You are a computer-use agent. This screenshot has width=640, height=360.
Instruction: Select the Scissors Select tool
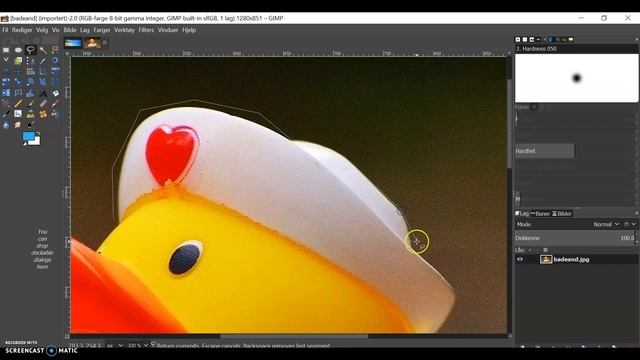click(x=6, y=61)
